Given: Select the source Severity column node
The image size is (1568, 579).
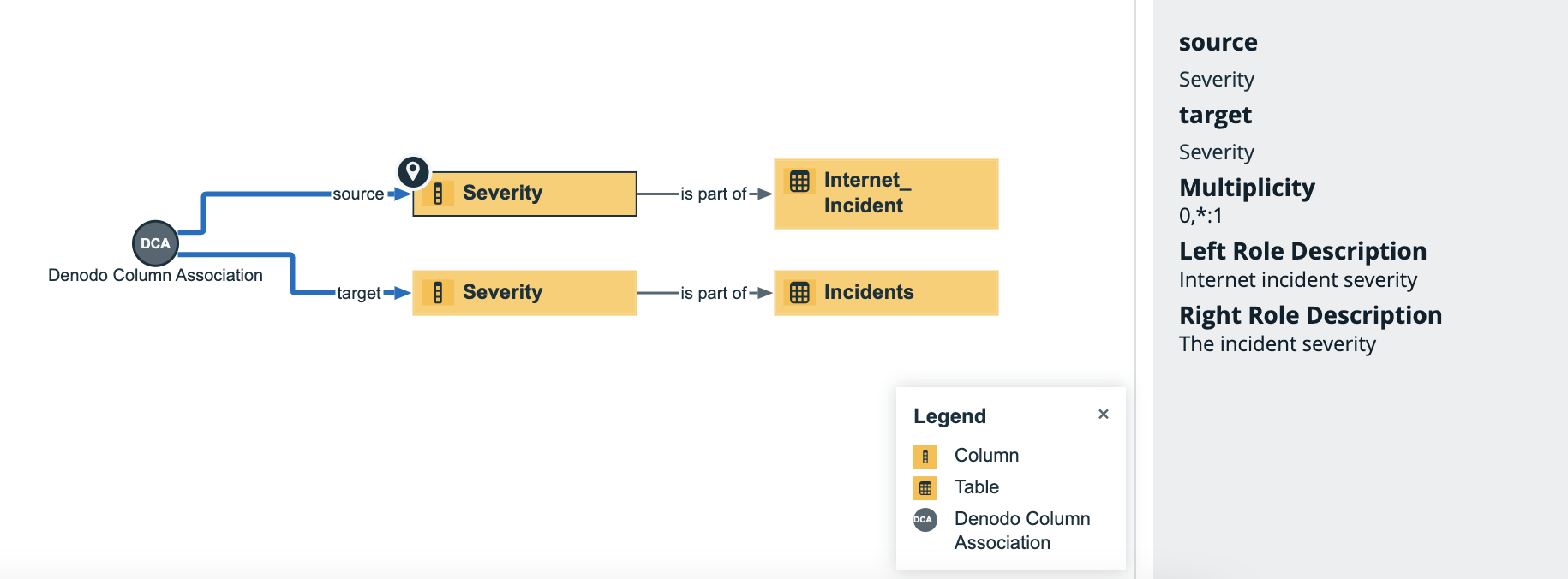Looking at the screenshot, I should (524, 194).
